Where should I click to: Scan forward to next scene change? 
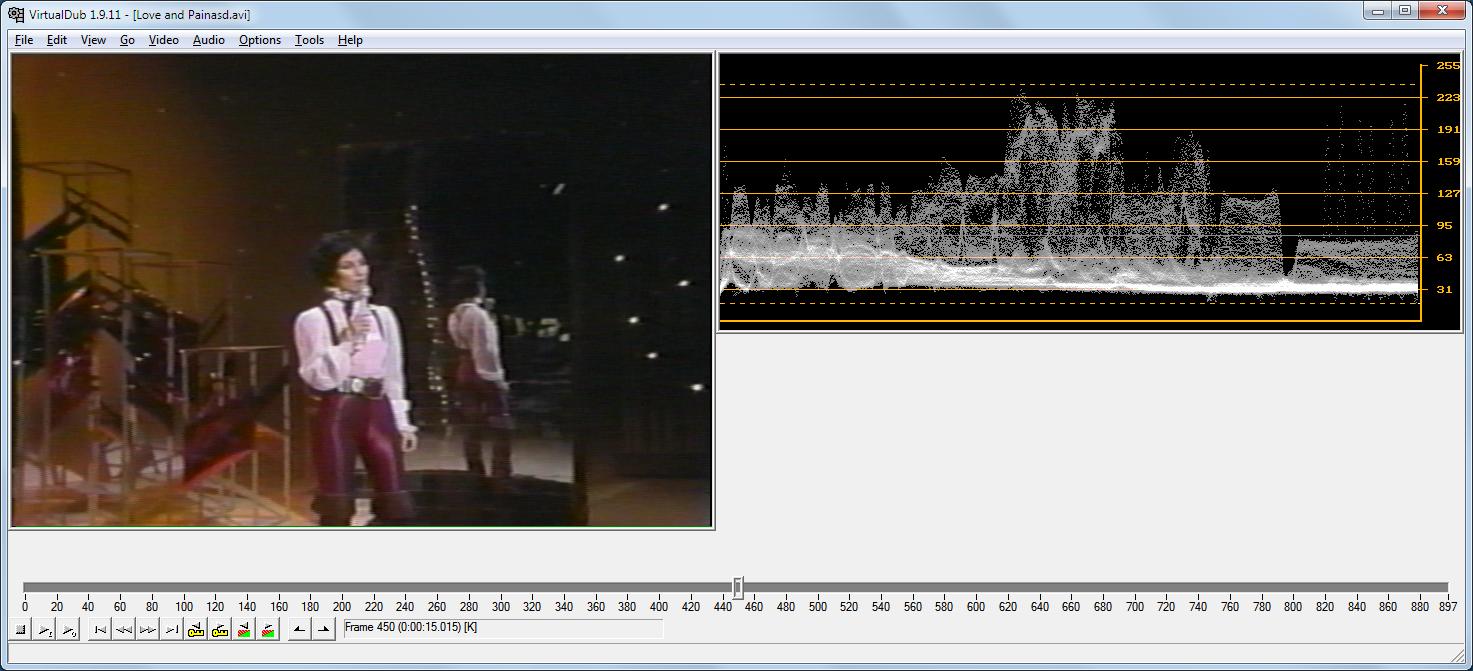point(268,629)
